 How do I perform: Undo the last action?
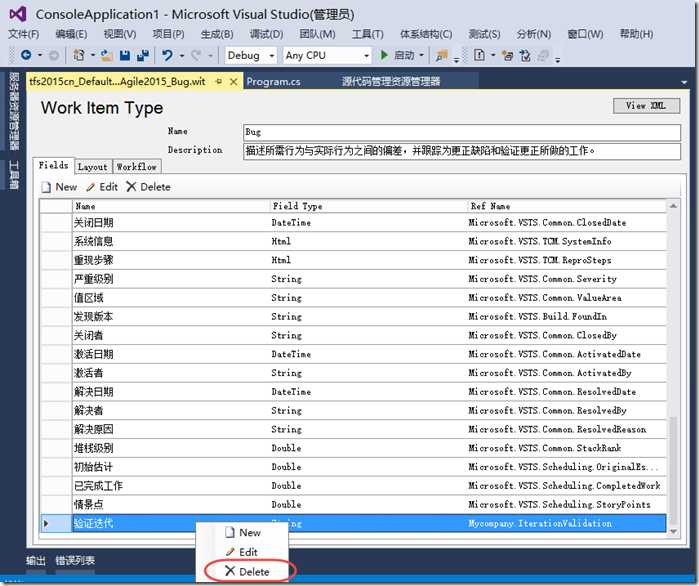(x=167, y=55)
